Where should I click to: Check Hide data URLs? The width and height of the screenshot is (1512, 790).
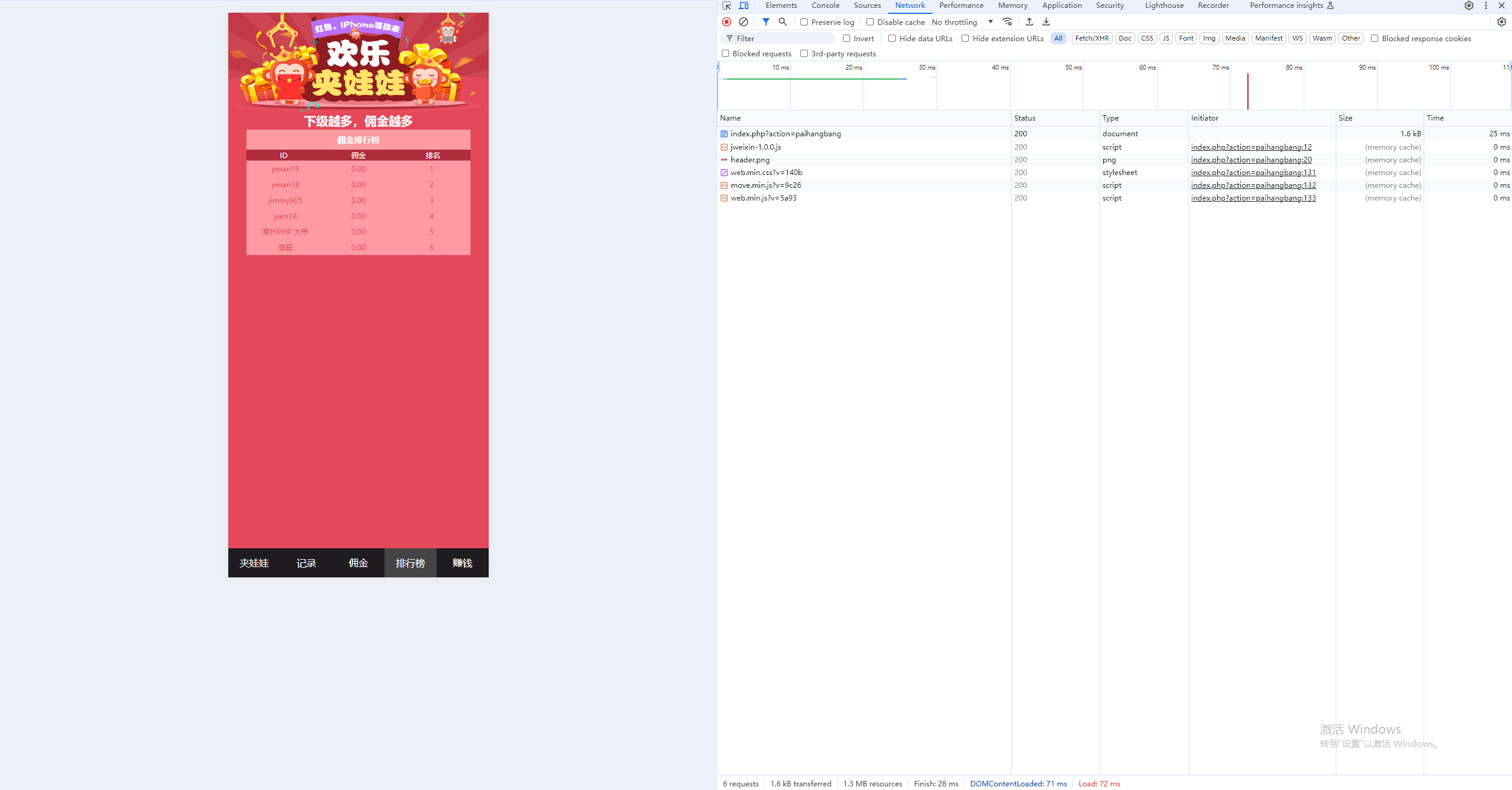pos(892,38)
